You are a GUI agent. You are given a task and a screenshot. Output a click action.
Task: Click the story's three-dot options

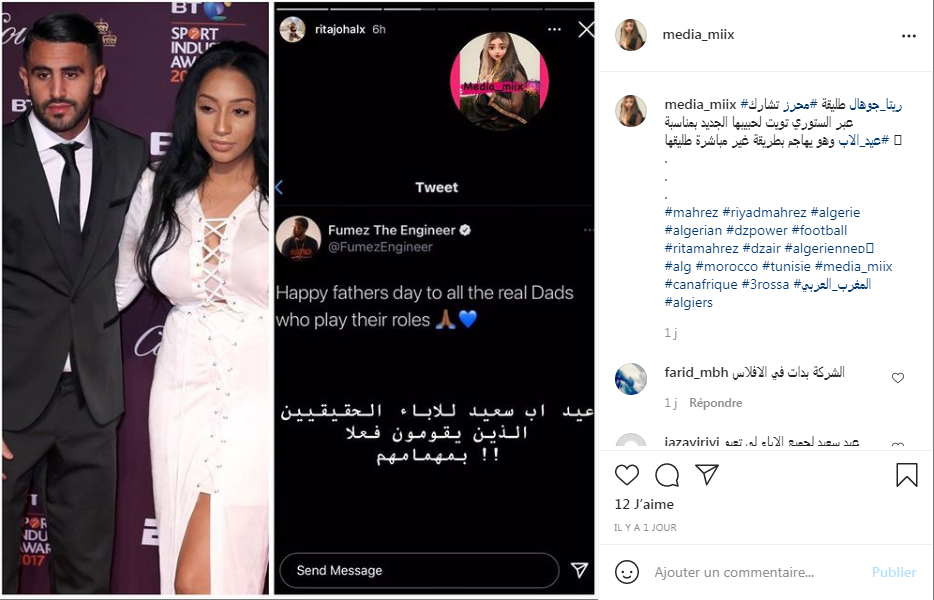(x=554, y=29)
